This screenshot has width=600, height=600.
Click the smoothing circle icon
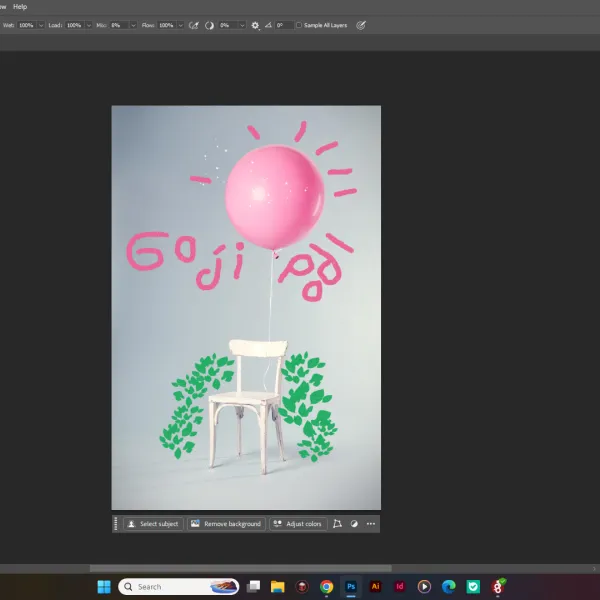[x=209, y=25]
